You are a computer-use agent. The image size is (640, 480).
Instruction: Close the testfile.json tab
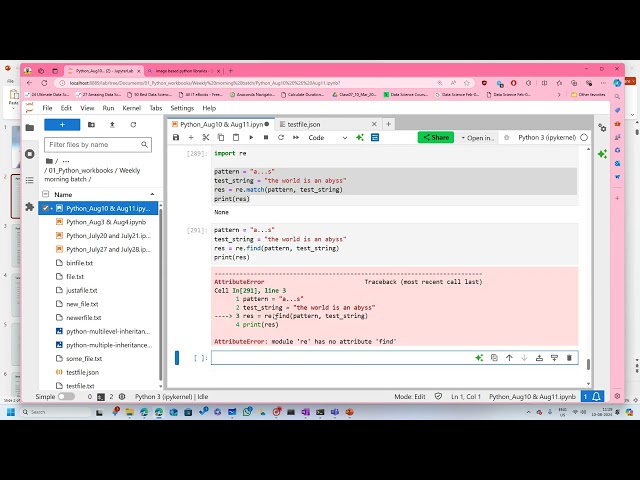pyautogui.click(x=374, y=124)
